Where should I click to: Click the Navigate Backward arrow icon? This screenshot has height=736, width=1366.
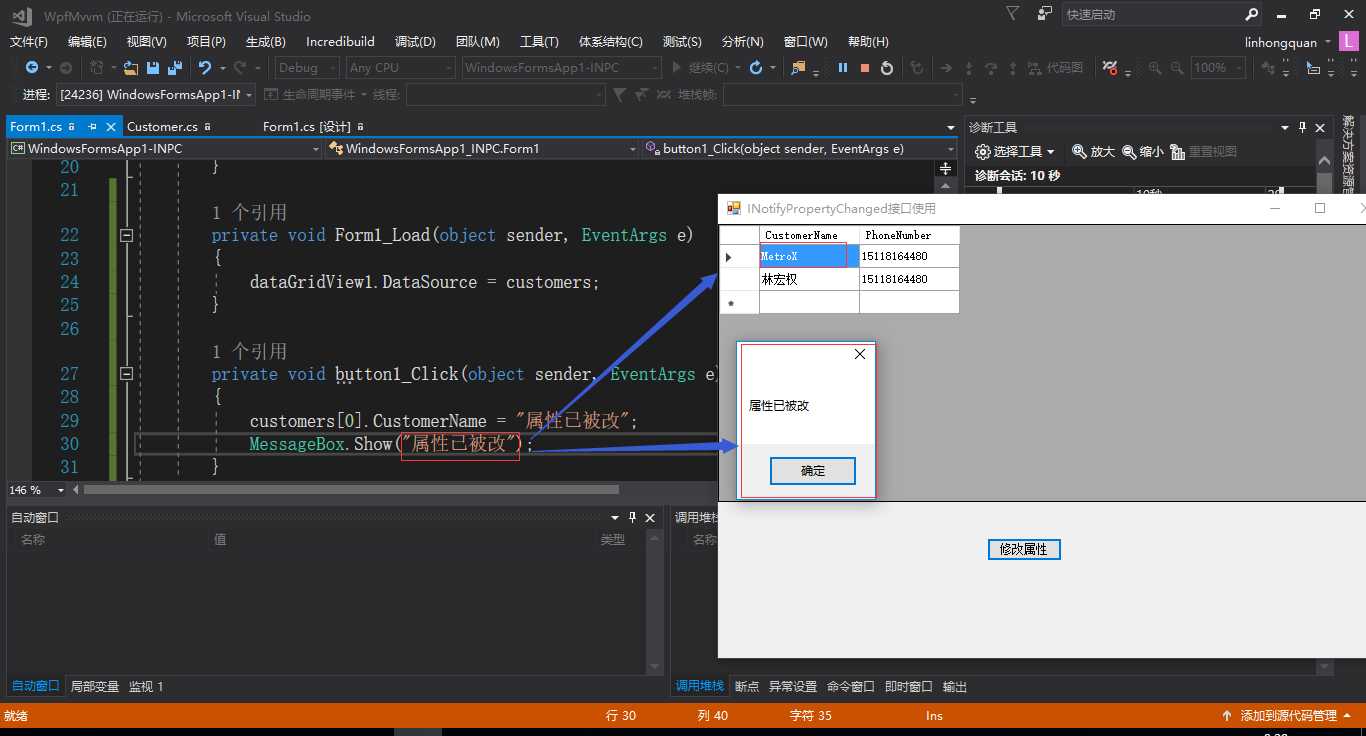32,68
